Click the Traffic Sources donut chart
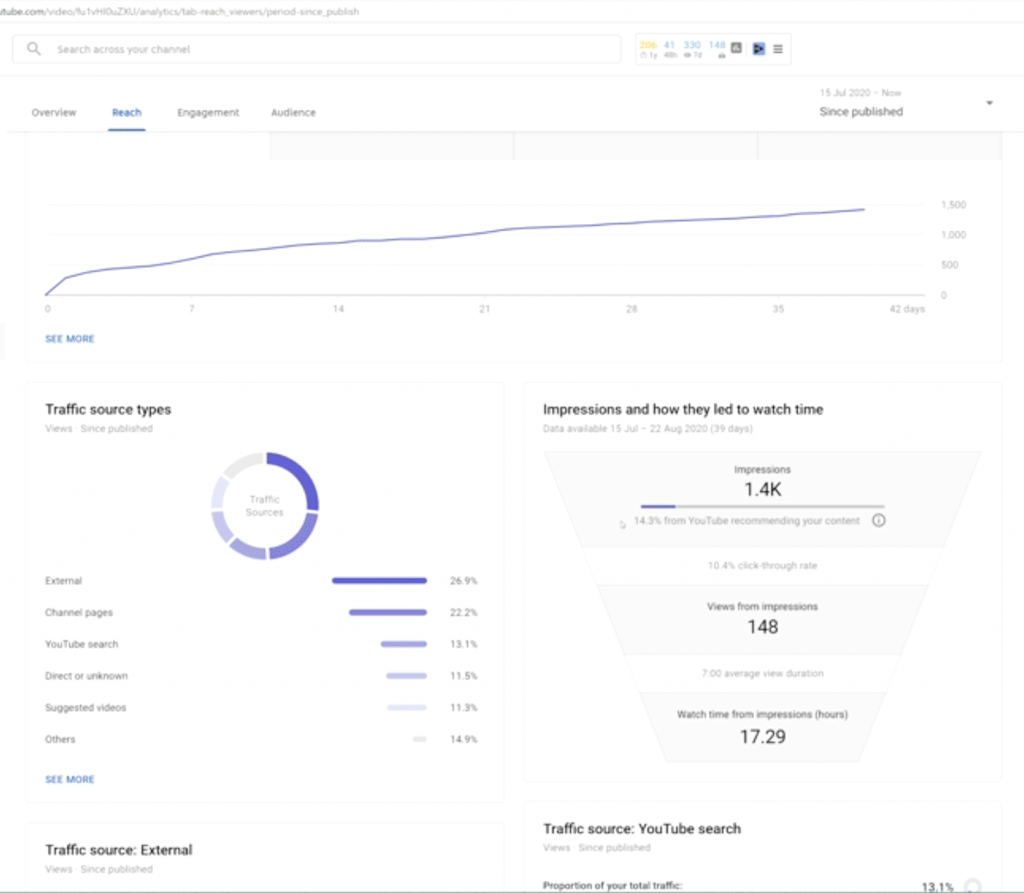The height and width of the screenshot is (893, 1024). [264, 506]
